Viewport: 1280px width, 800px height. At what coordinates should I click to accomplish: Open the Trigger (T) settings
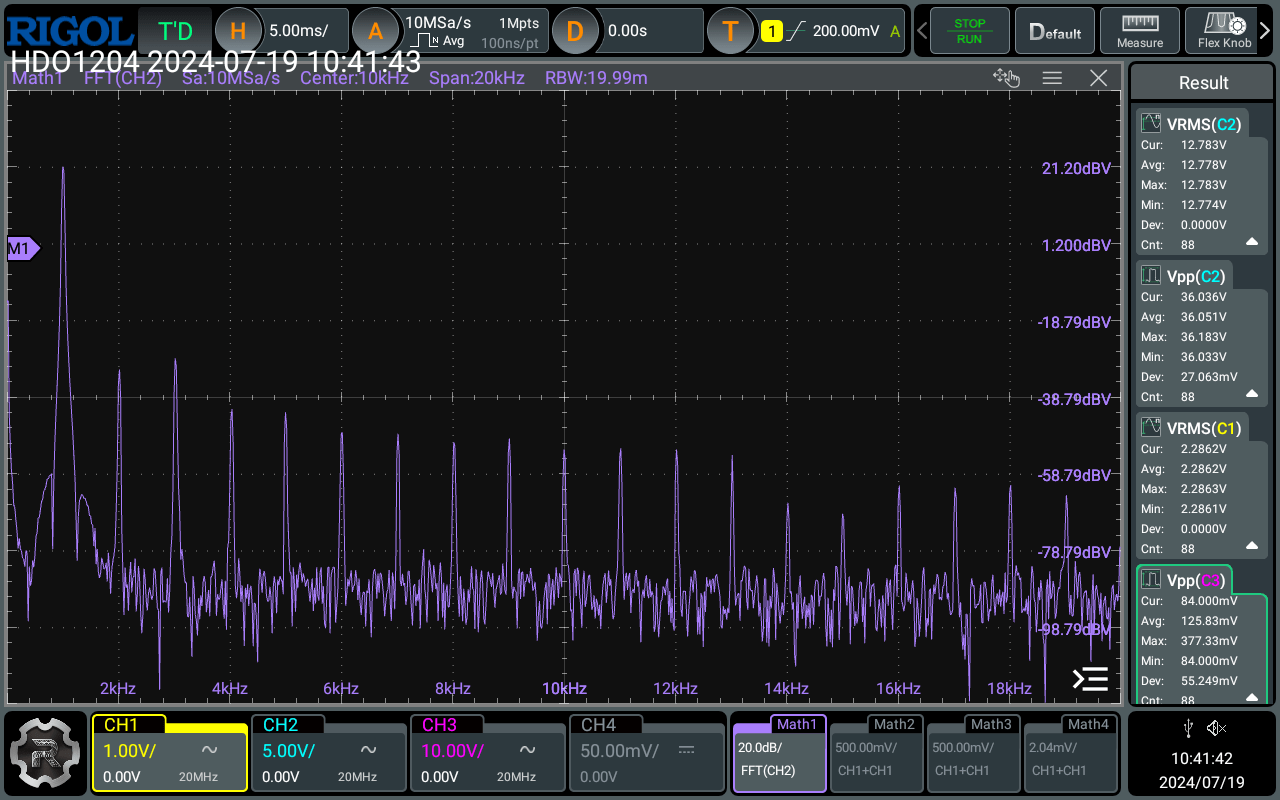(730, 31)
